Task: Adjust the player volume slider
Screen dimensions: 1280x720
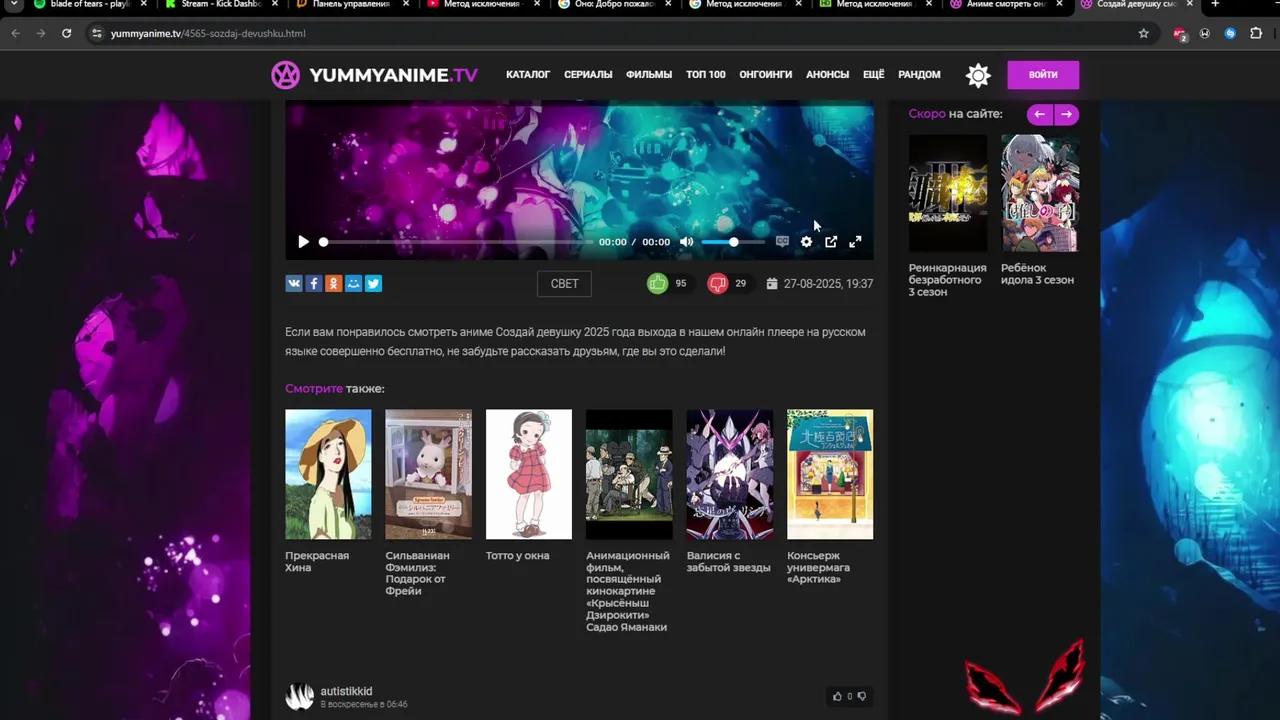Action: [x=732, y=242]
